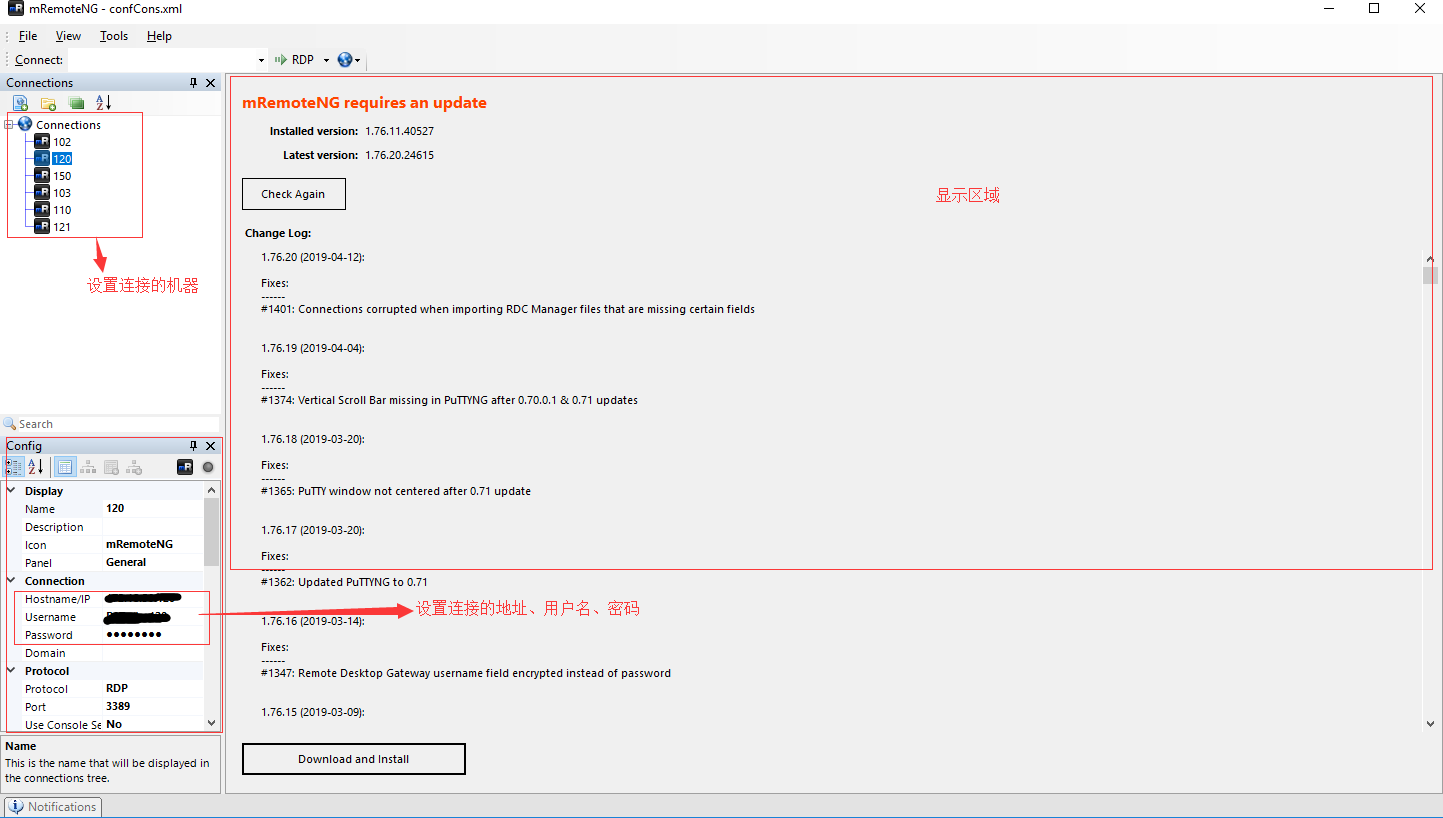Select connection 121 in the tree

(62, 227)
